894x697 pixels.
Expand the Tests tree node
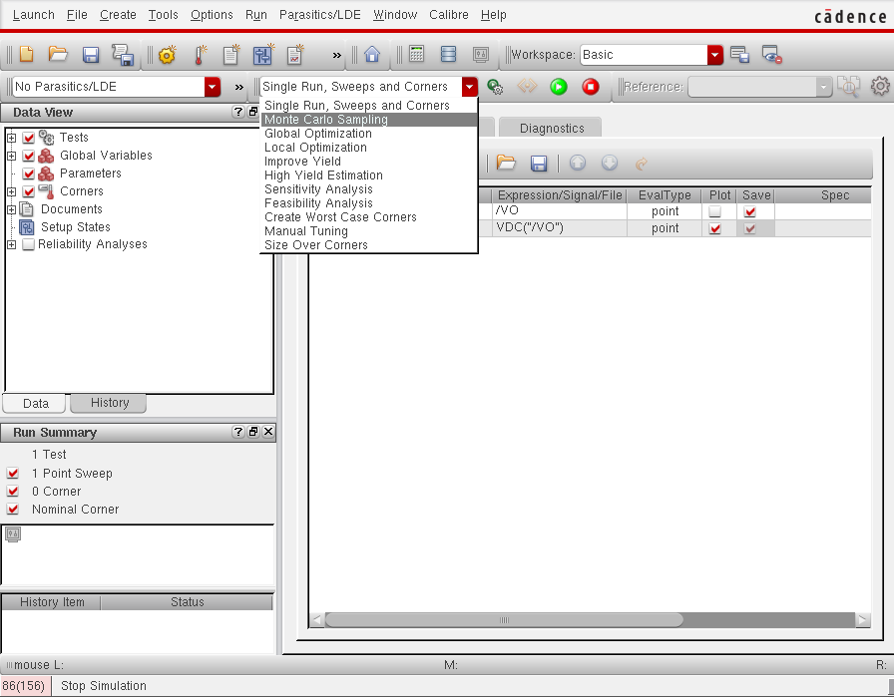pos(11,137)
